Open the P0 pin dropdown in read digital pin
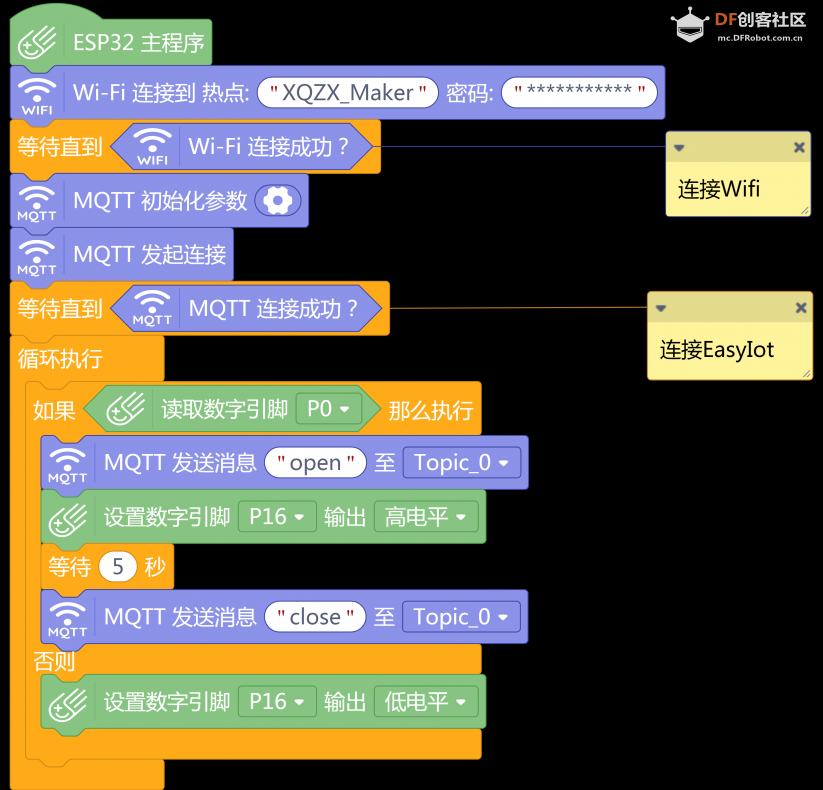Image resolution: width=823 pixels, height=790 pixels. coord(329,409)
